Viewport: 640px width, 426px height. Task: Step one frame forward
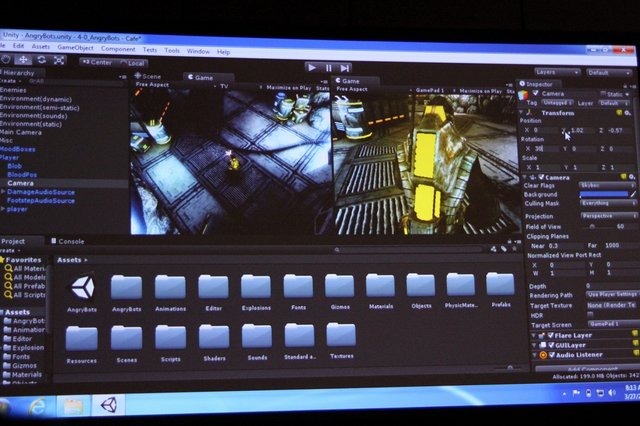coord(345,68)
